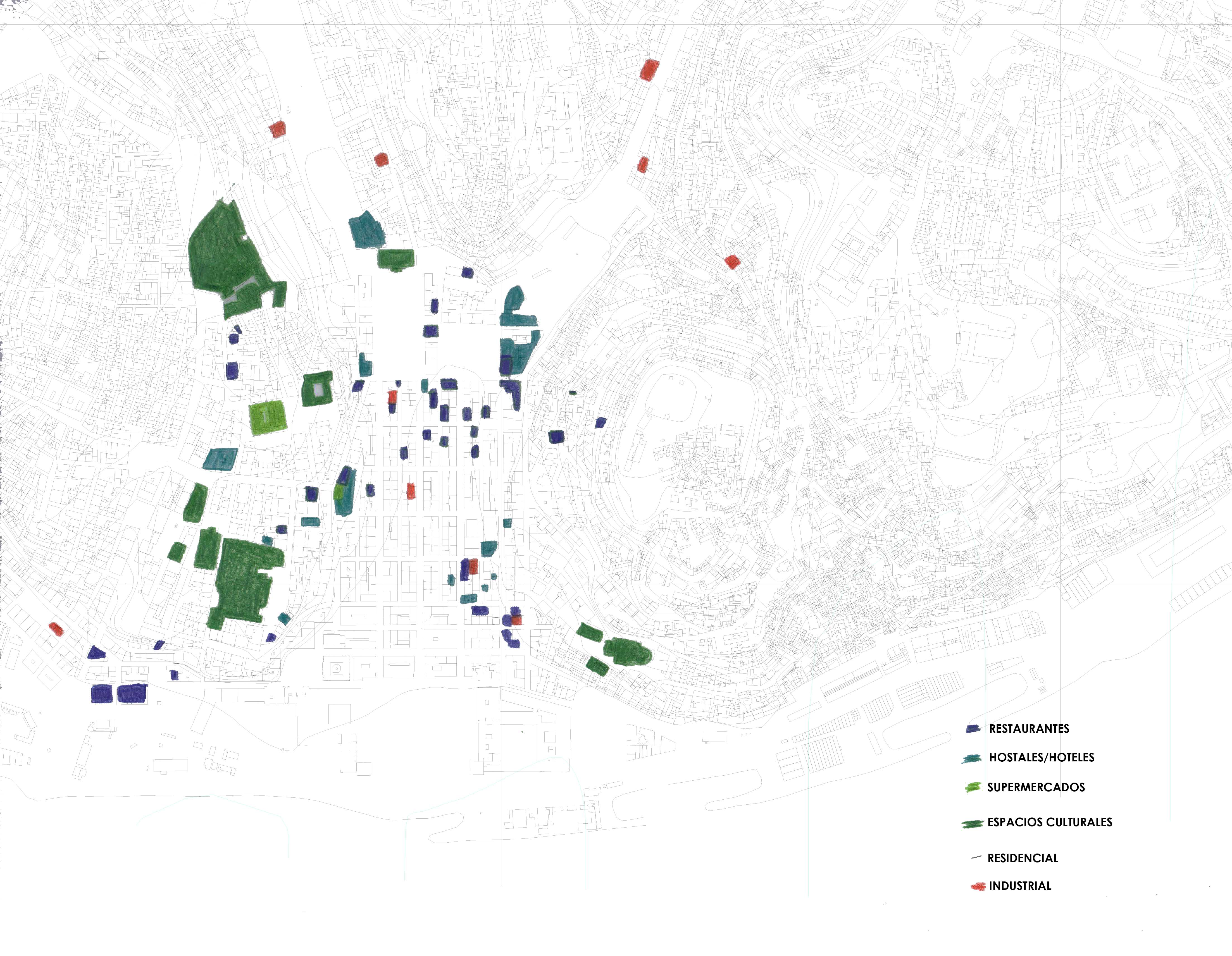
Task: Click the teal swatch beside HOSTALES/HOTELES
Action: click(x=972, y=759)
